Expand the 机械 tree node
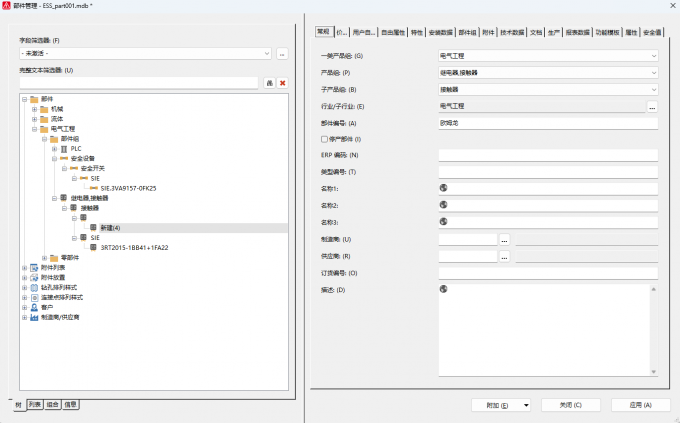680x423 pixels. (x=34, y=109)
